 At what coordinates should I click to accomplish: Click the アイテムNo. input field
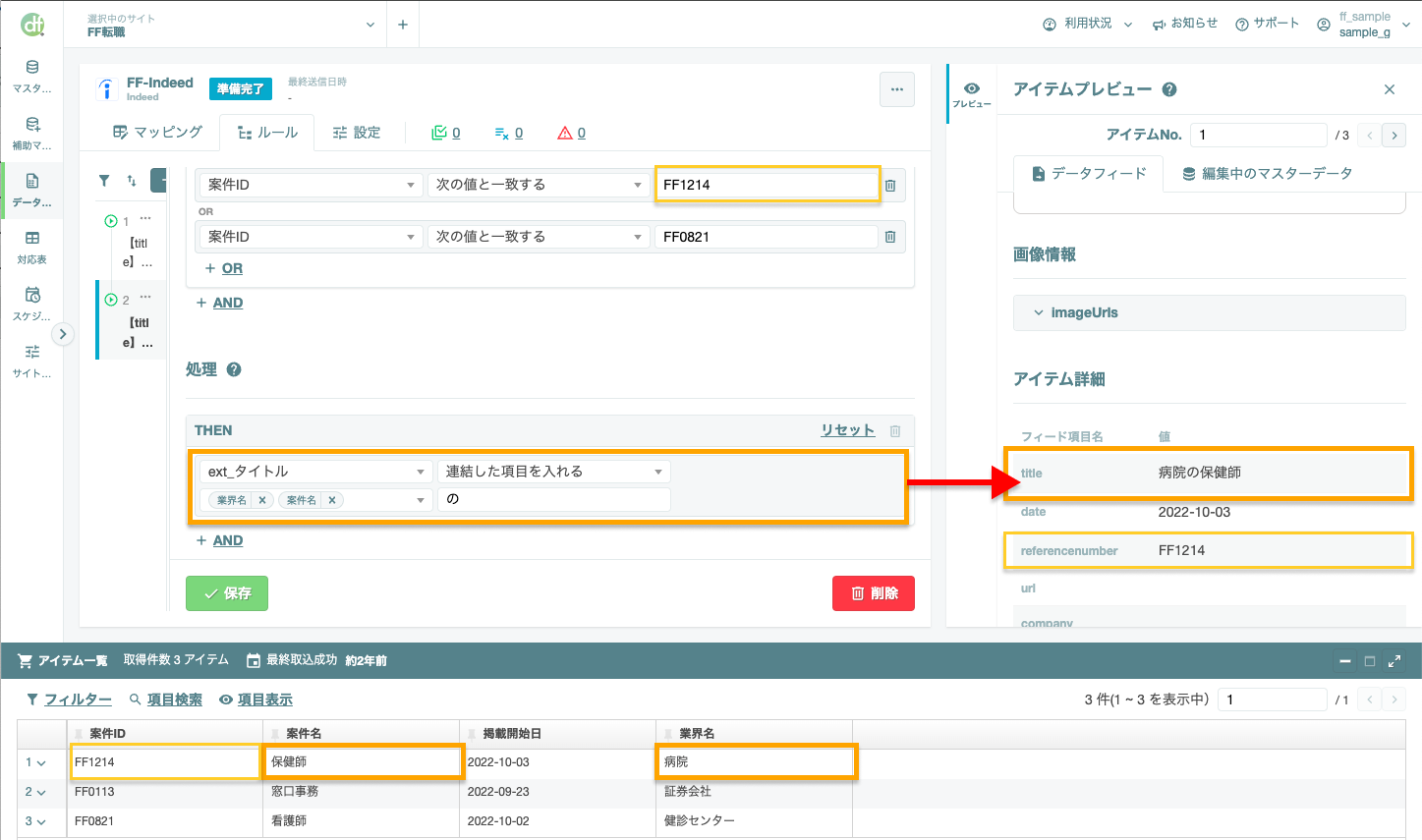click(1259, 135)
